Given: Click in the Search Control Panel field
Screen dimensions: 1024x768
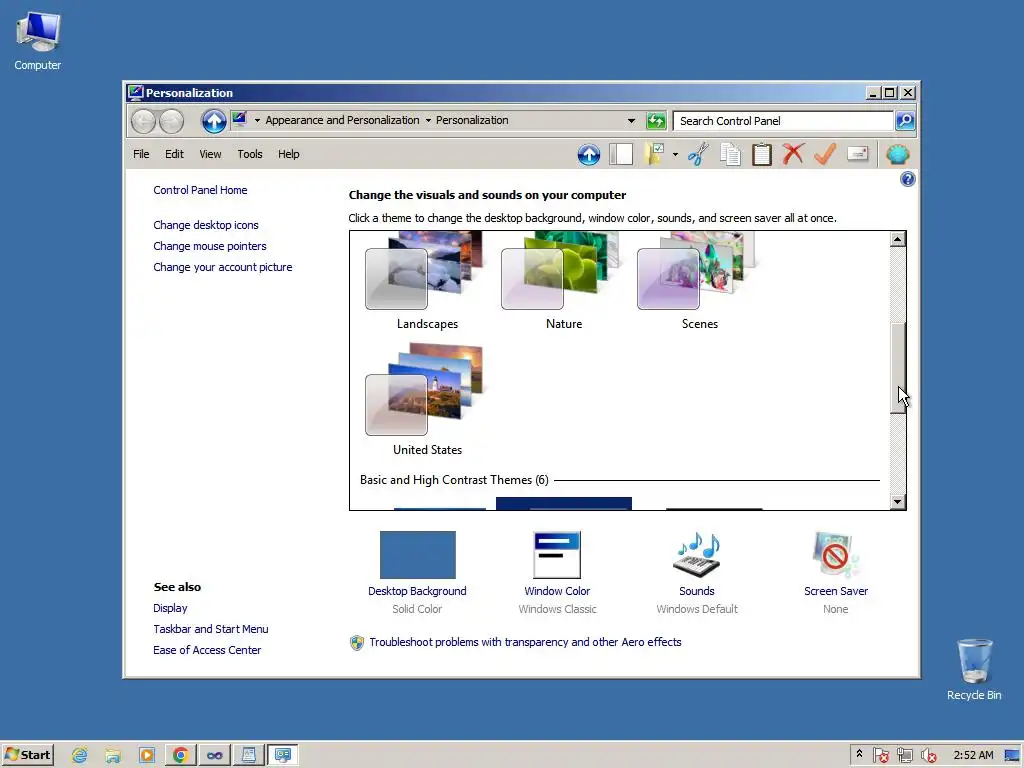Looking at the screenshot, I should [x=783, y=121].
